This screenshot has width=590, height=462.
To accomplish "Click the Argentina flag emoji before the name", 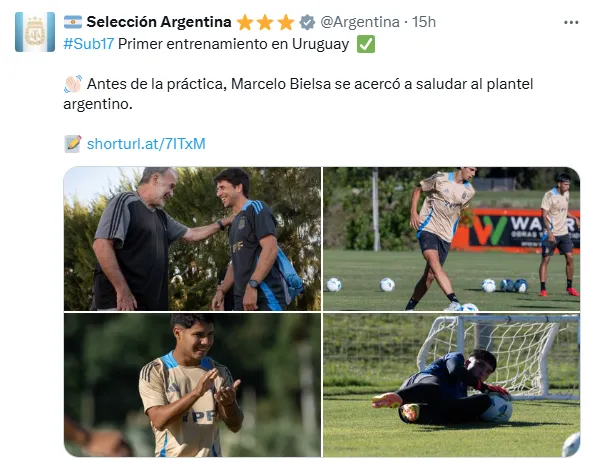I will [73, 22].
